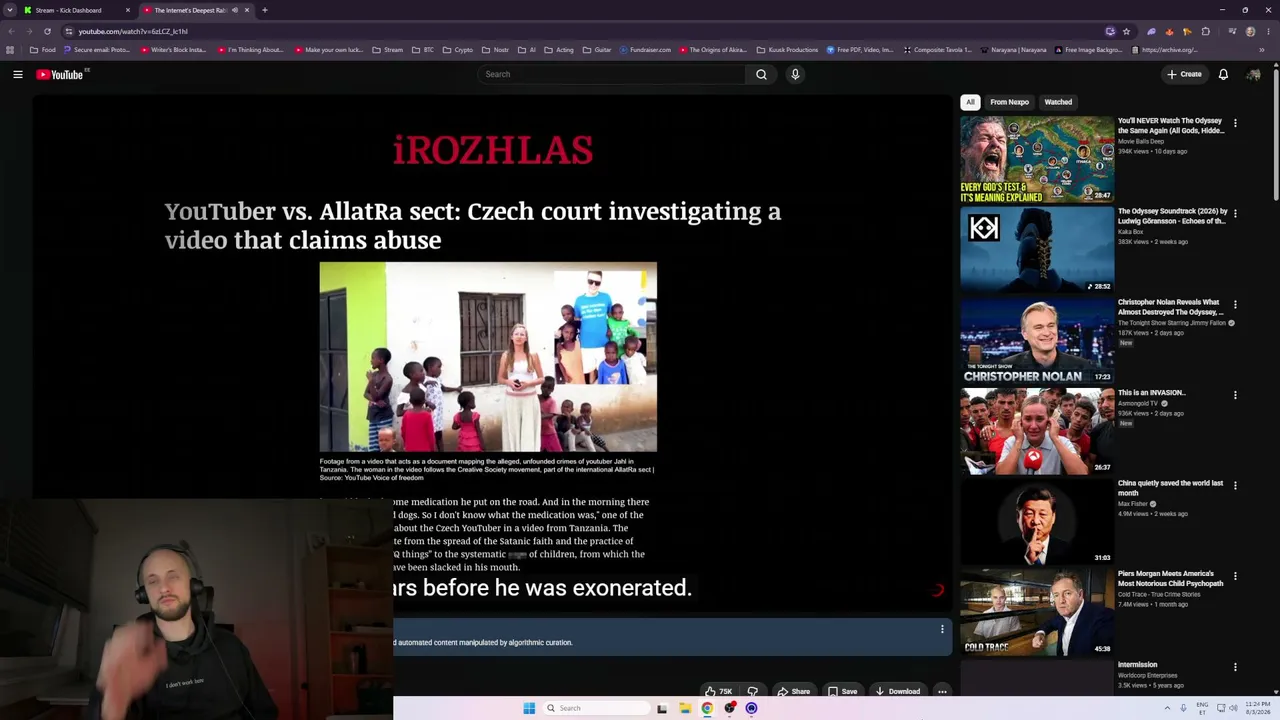
Task: Open the taskbar clock showing 11:24 PM
Action: [x=1256, y=708]
